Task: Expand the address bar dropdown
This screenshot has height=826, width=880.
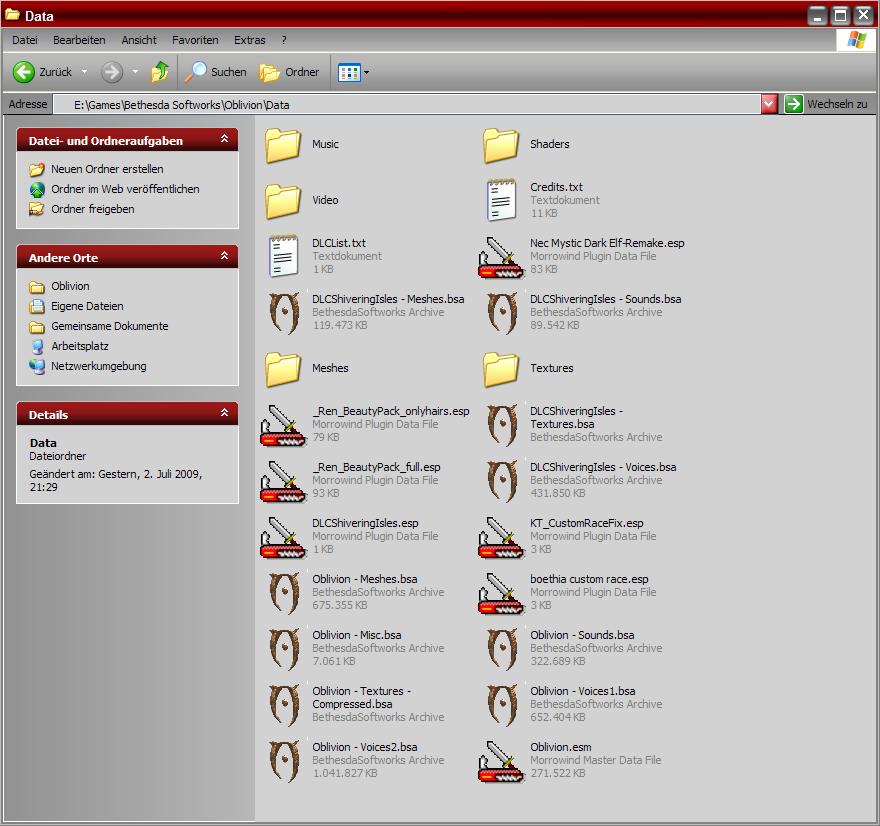Action: pyautogui.click(x=769, y=104)
